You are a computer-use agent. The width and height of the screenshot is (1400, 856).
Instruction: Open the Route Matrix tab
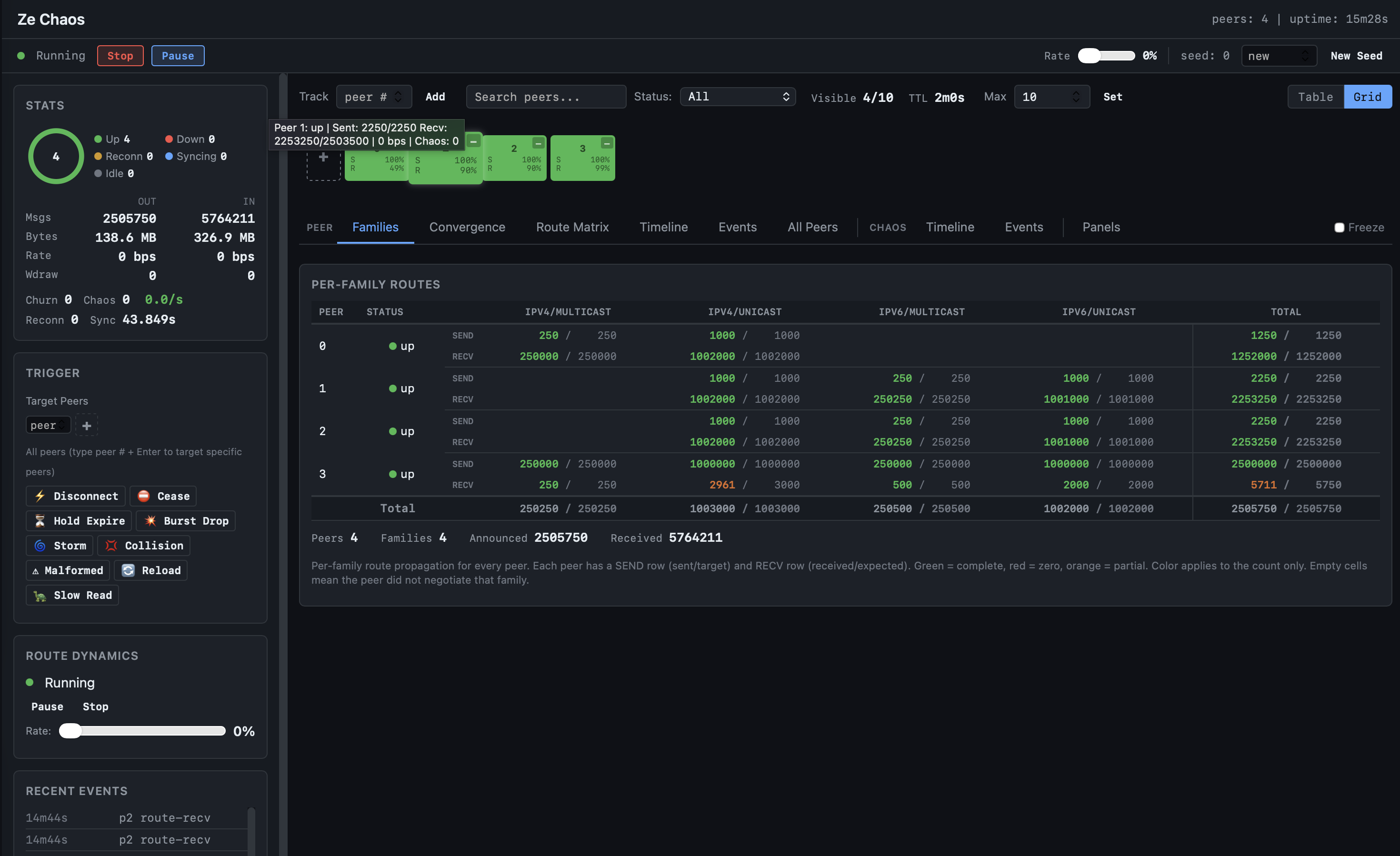(x=572, y=227)
